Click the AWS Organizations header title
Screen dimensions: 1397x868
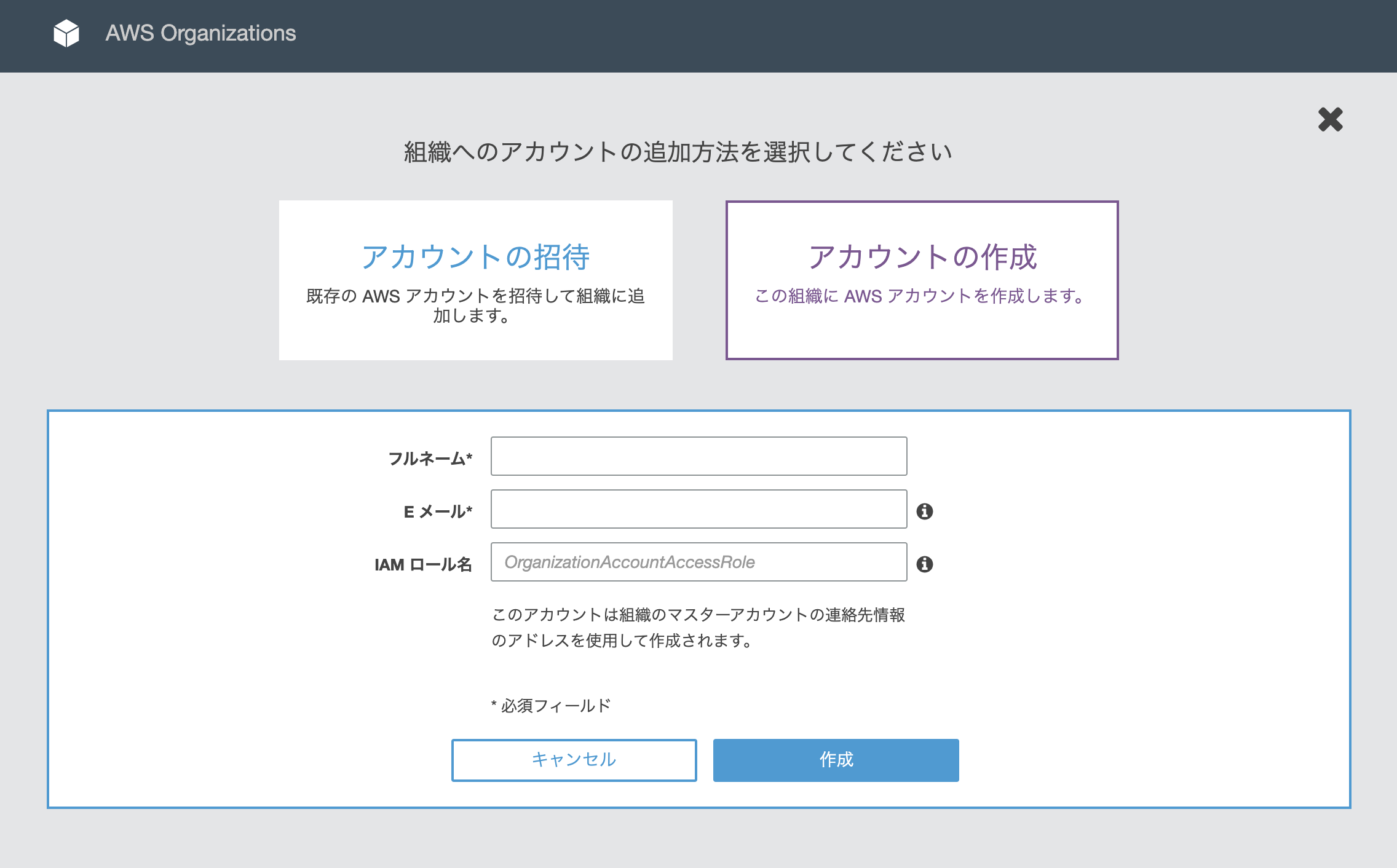200,33
